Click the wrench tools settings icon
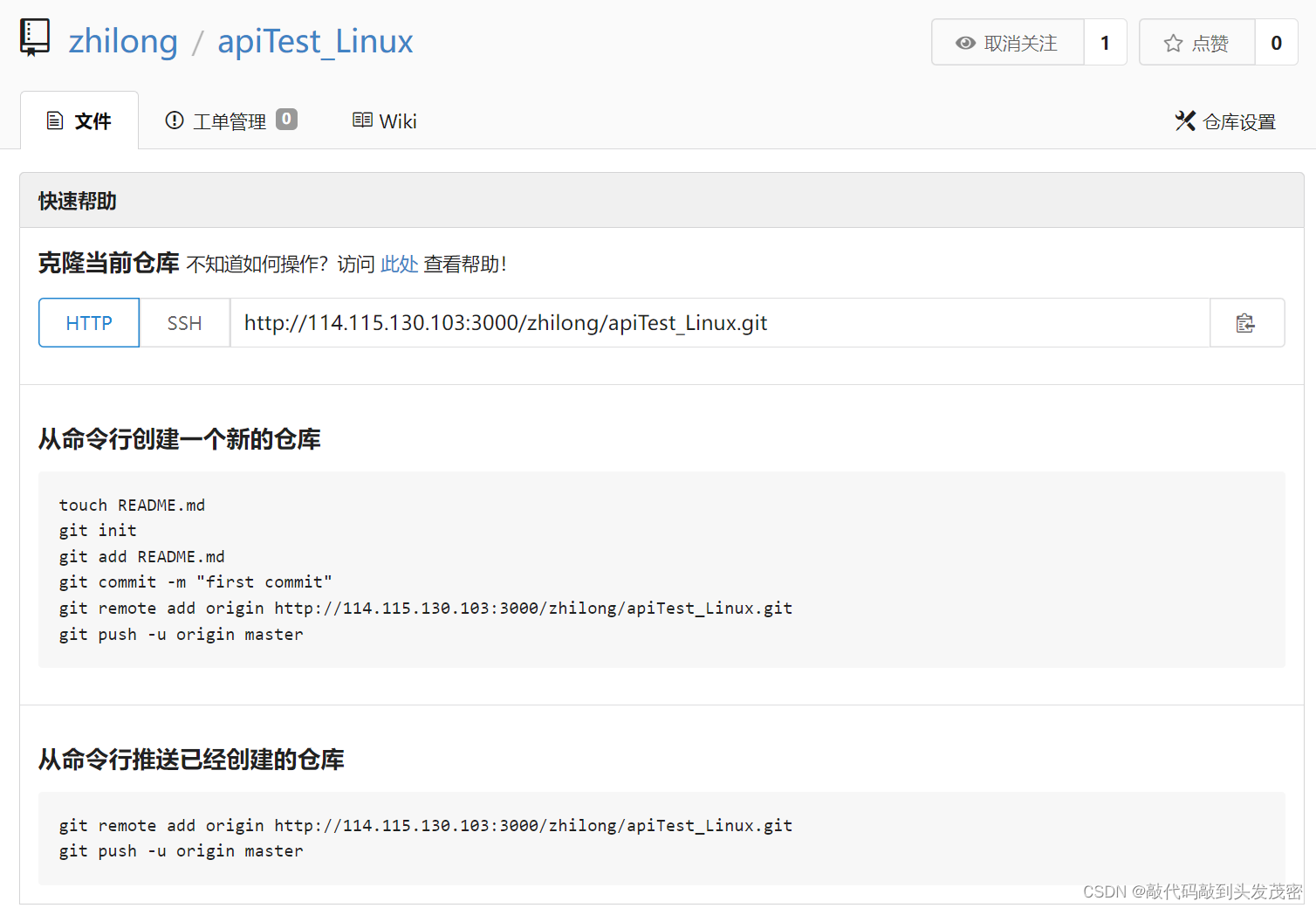 [x=1184, y=121]
